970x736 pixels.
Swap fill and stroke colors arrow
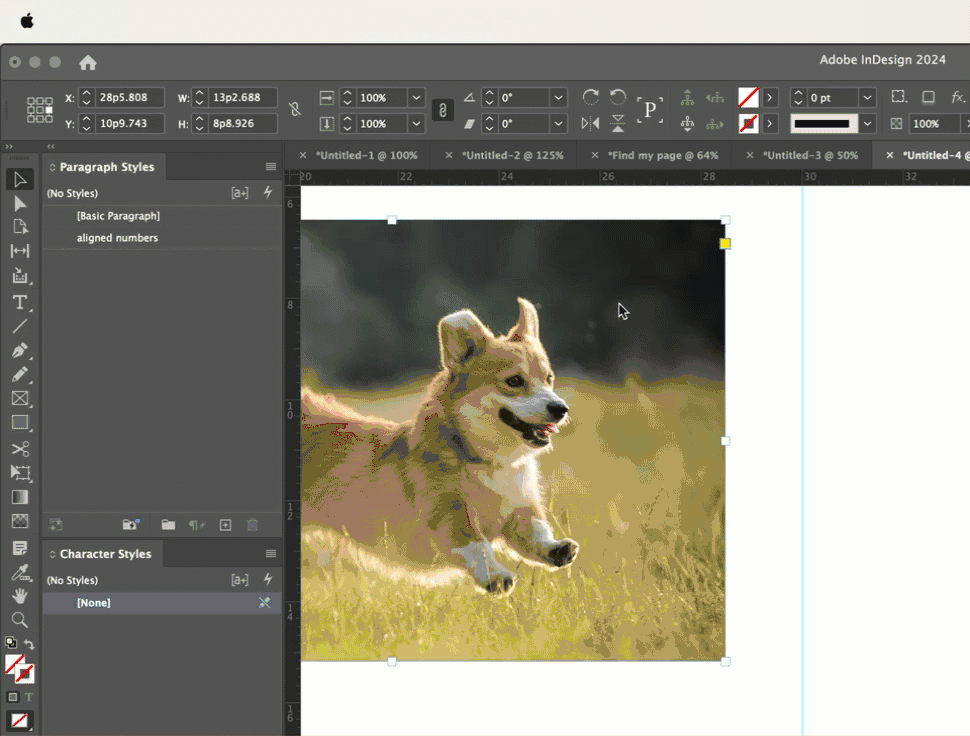coord(29,644)
